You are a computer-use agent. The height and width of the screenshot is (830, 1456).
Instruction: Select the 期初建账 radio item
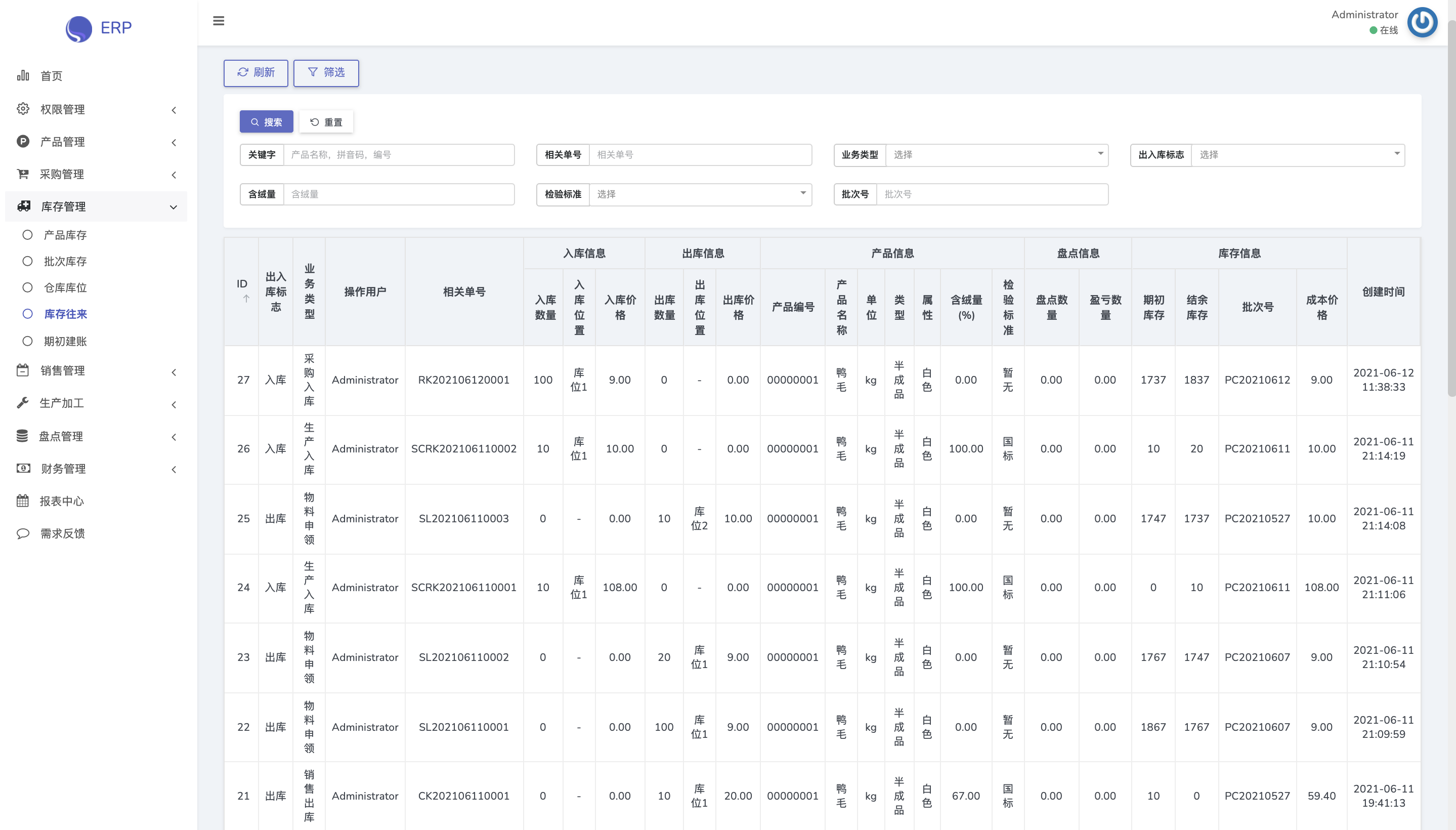pyautogui.click(x=27, y=341)
